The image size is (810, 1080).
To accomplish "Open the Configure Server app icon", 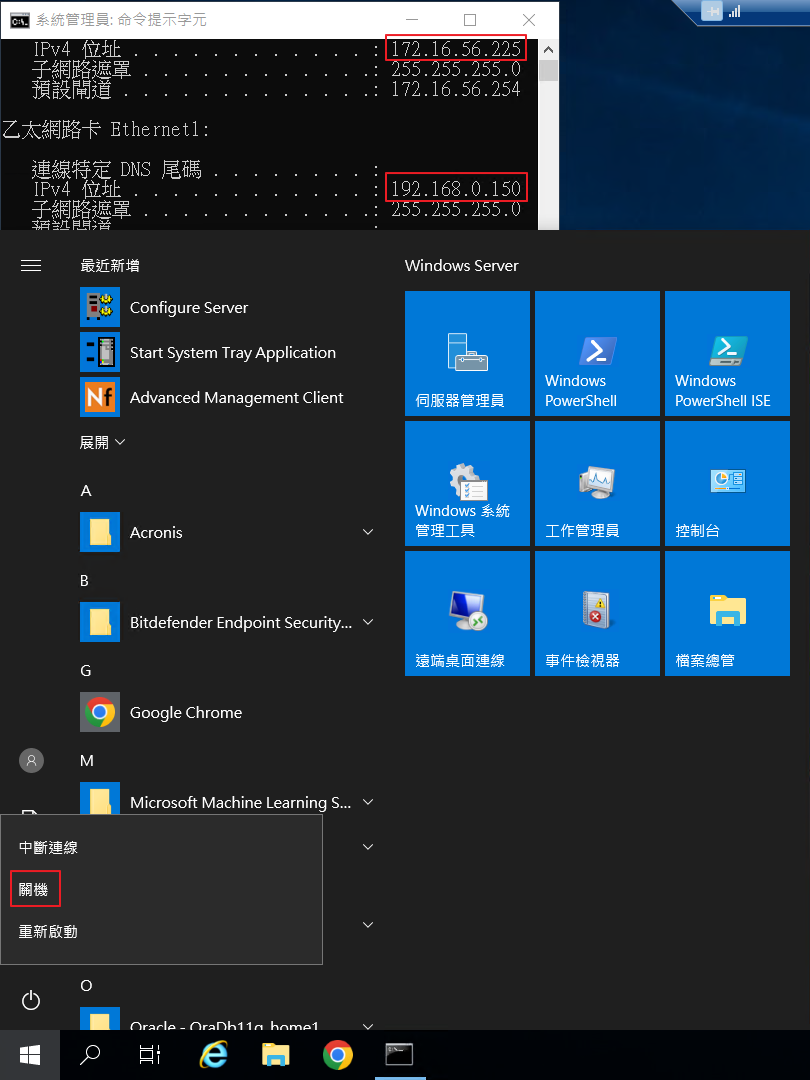I will point(100,307).
